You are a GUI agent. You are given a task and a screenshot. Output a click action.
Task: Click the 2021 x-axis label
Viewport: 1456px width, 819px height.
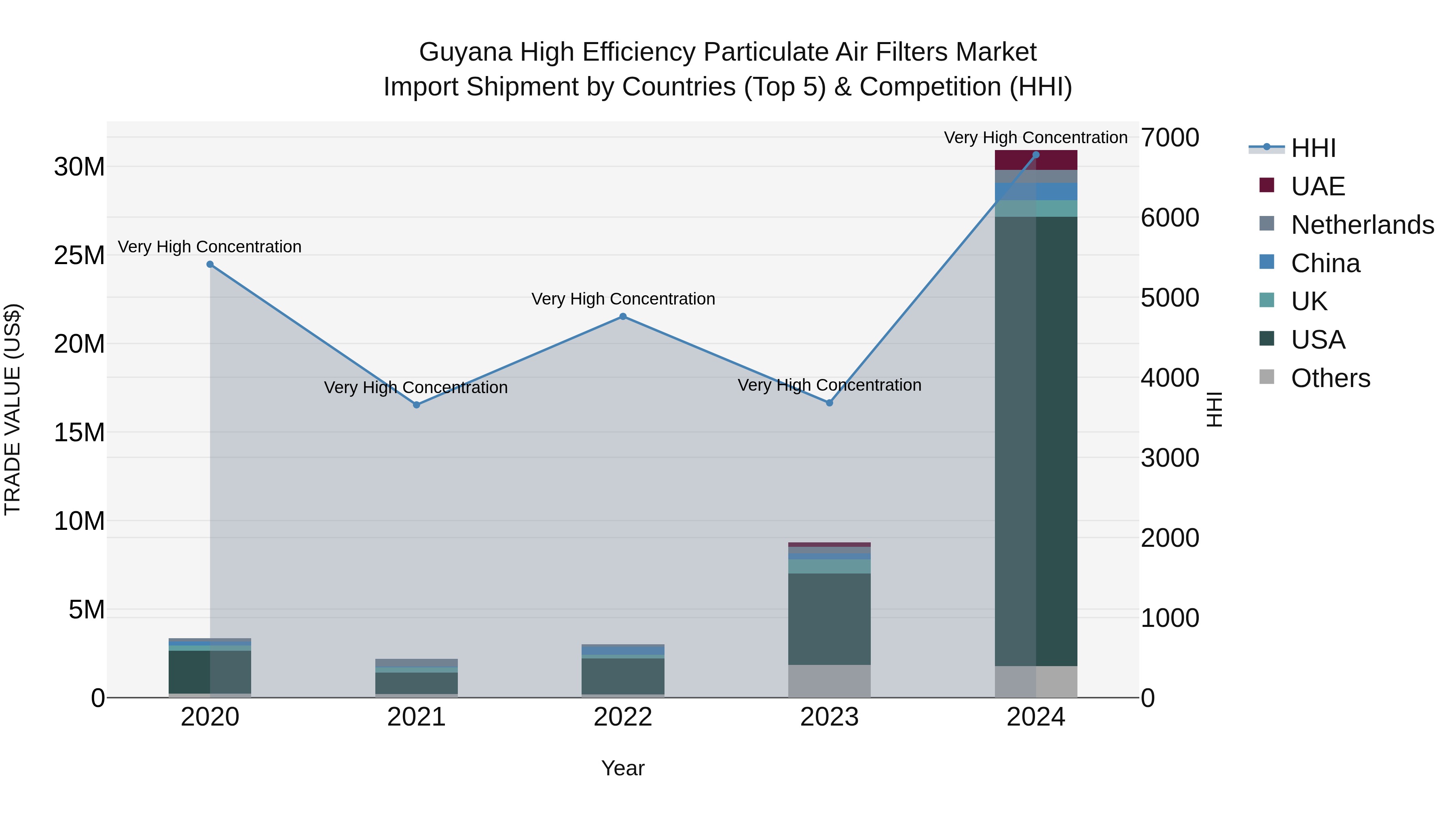[x=417, y=717]
